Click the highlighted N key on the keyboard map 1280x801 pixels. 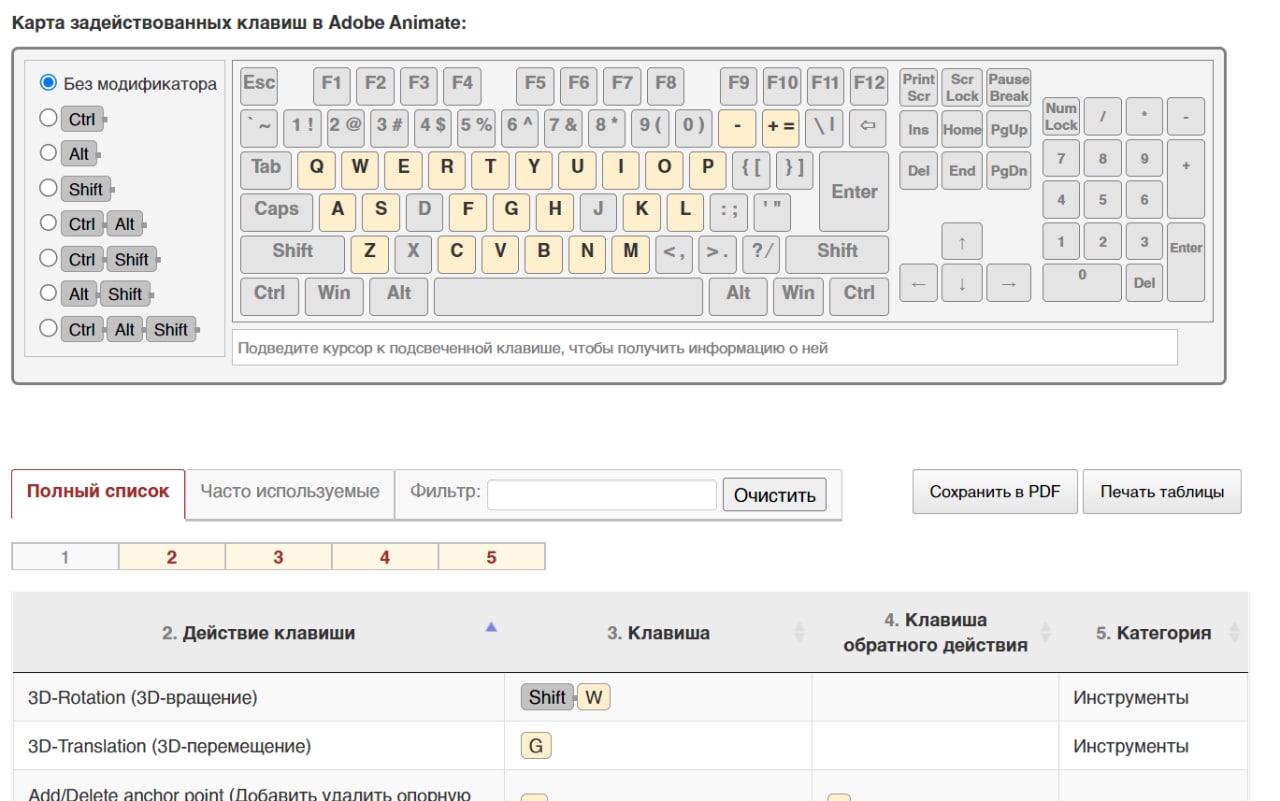[x=587, y=254]
